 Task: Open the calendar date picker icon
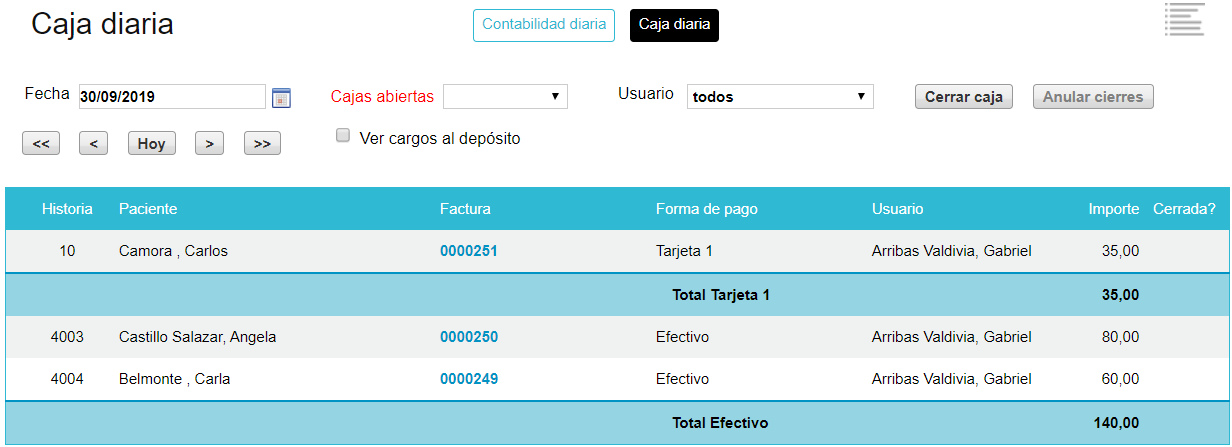click(x=281, y=97)
